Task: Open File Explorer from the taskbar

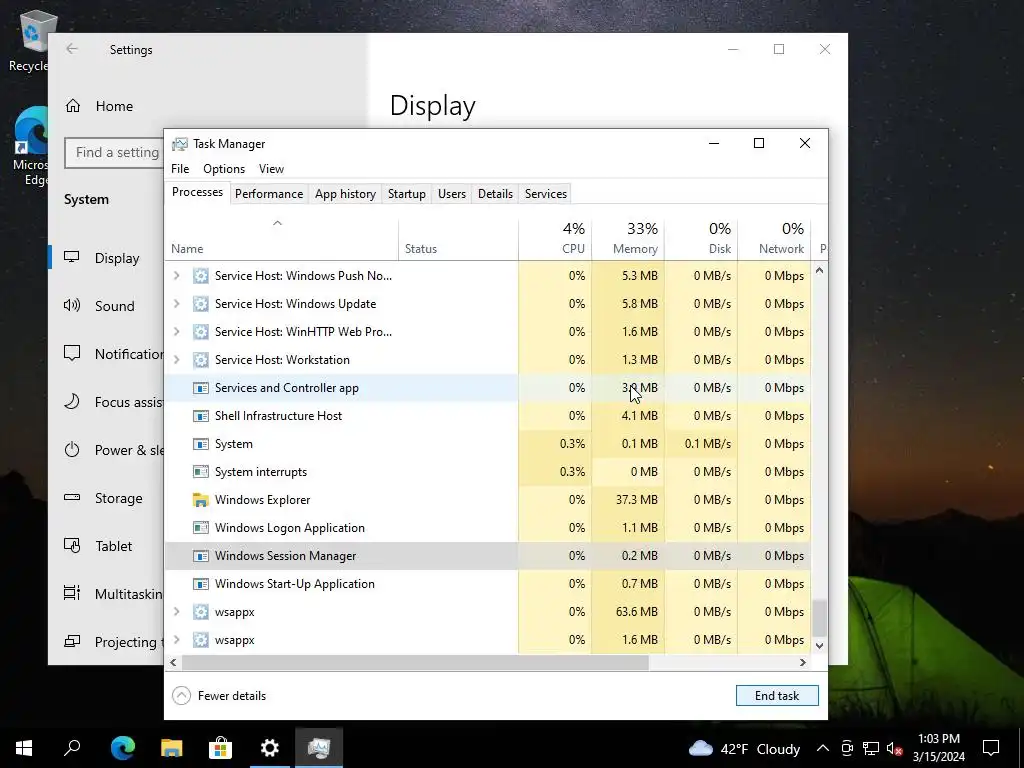Action: coord(172,748)
